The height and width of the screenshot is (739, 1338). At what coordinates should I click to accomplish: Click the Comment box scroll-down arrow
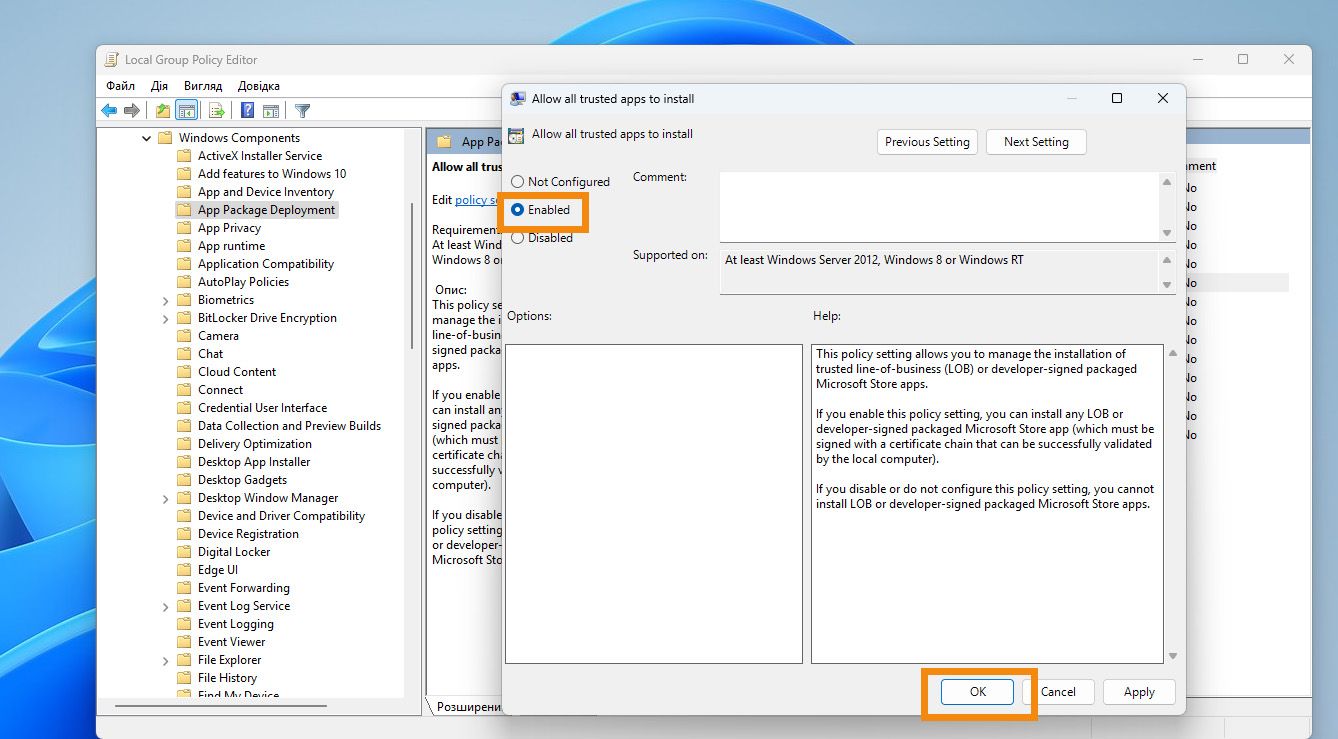(1166, 233)
